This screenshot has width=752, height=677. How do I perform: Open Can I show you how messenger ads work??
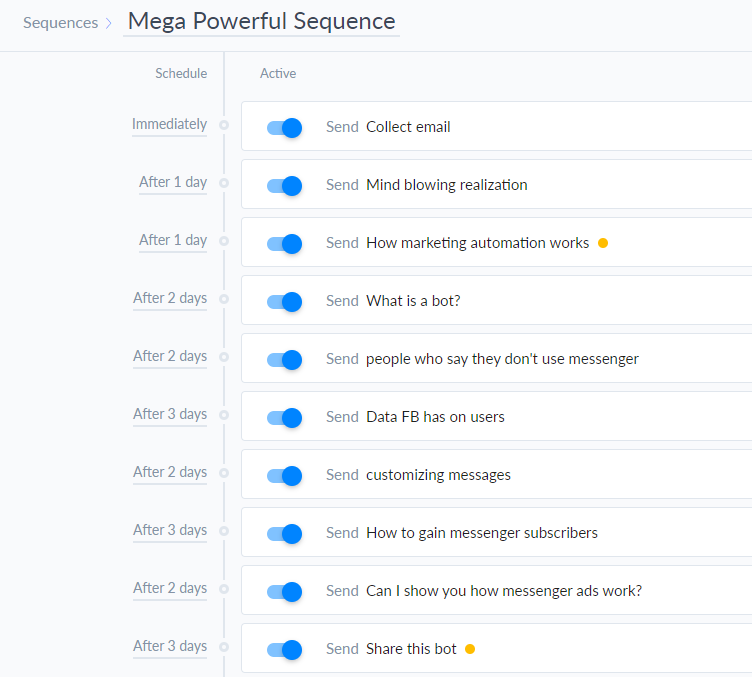pos(503,591)
